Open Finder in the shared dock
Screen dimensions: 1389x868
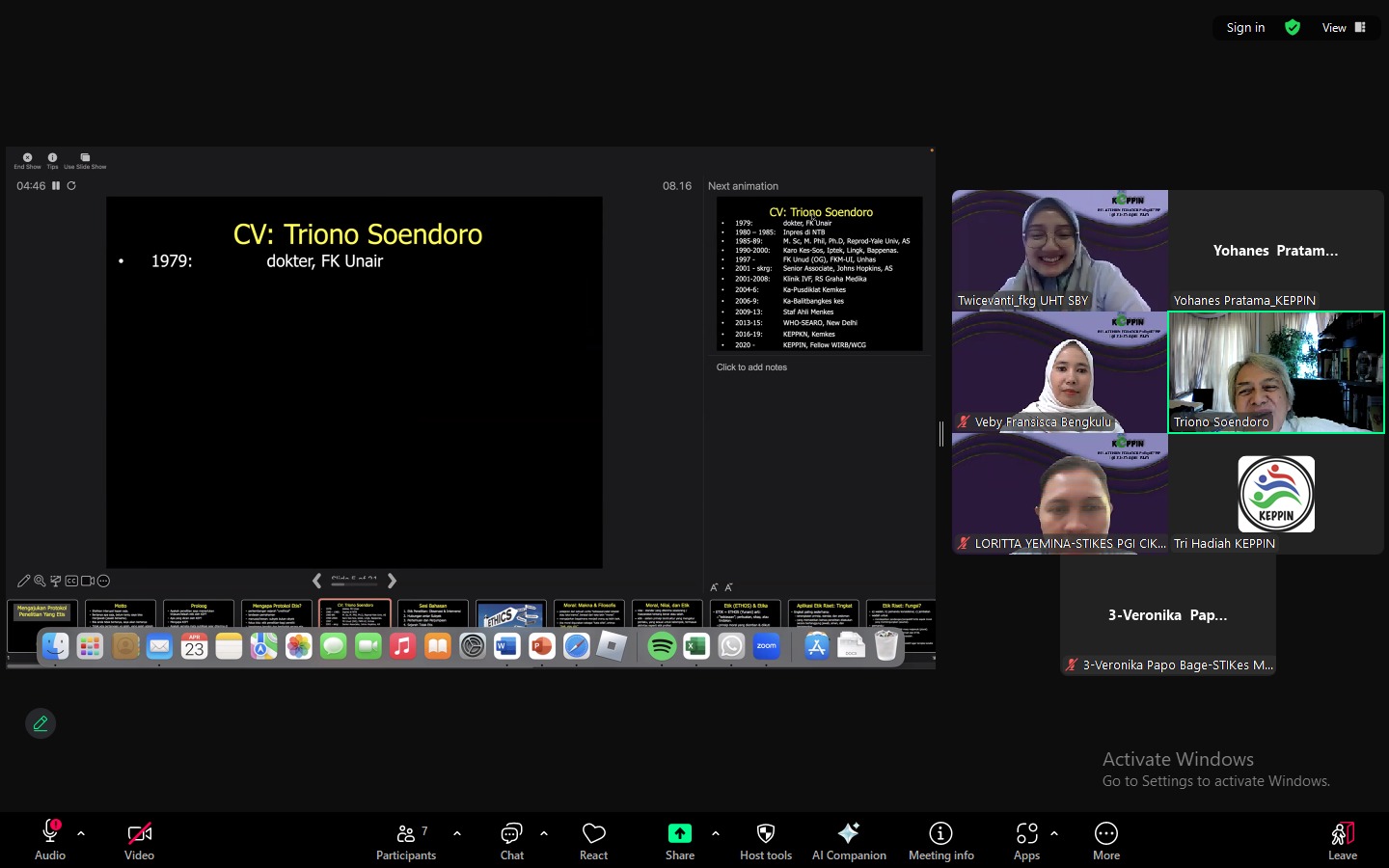point(56,646)
